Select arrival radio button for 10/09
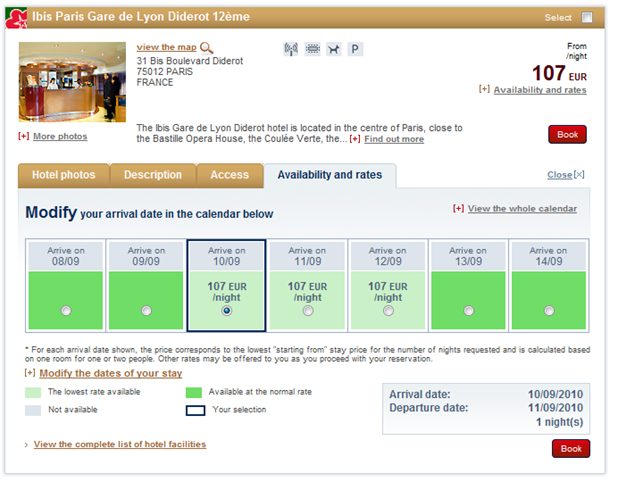Screen dimensions: 618x482 227,311
